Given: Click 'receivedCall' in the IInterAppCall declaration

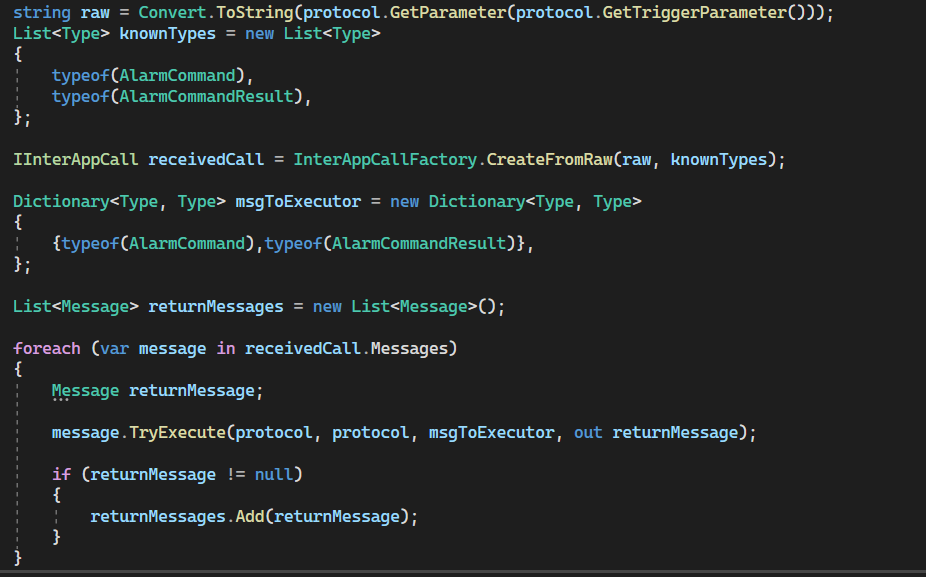Looking at the screenshot, I should coord(206,159).
